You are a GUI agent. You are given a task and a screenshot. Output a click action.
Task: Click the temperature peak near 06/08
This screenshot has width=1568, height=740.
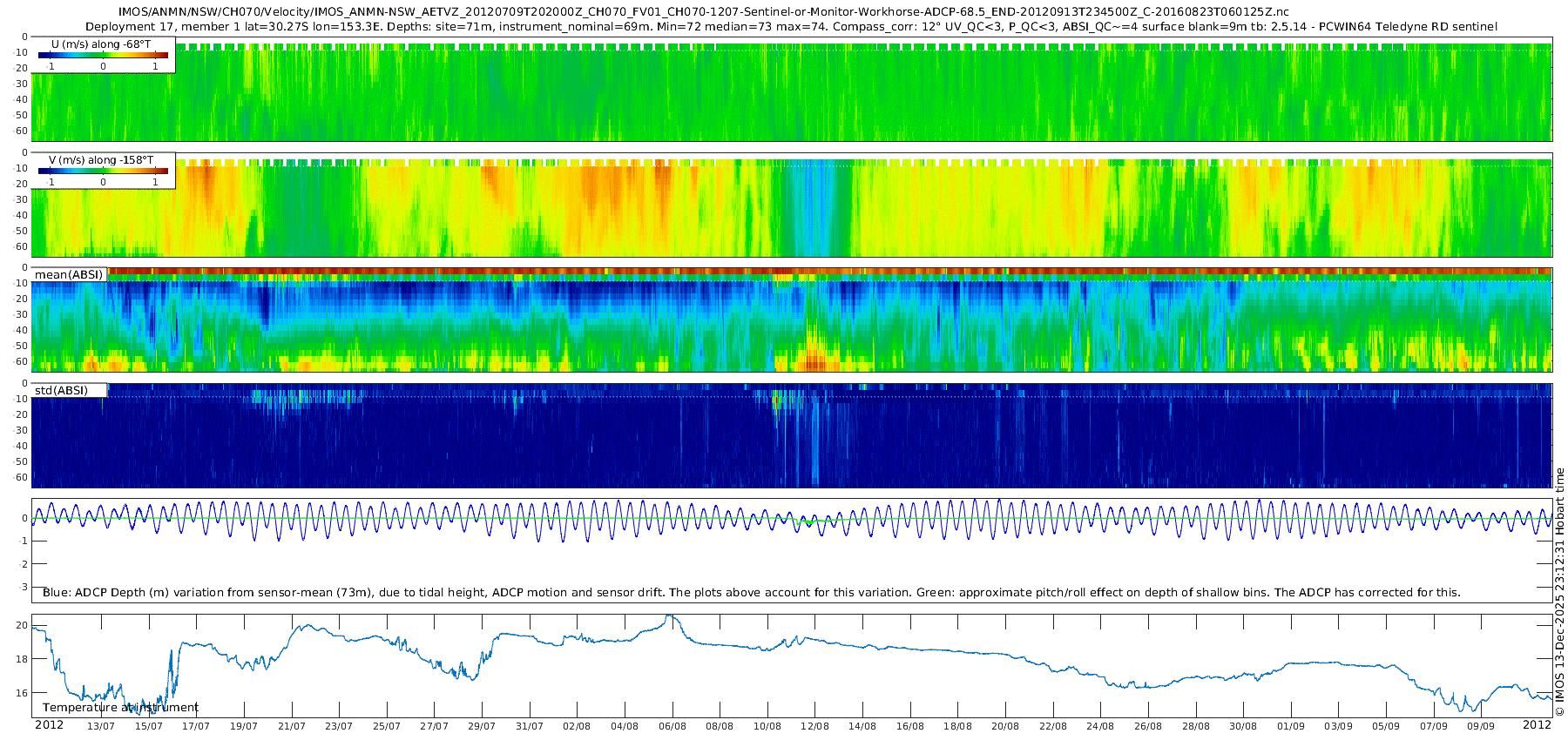click(669, 617)
